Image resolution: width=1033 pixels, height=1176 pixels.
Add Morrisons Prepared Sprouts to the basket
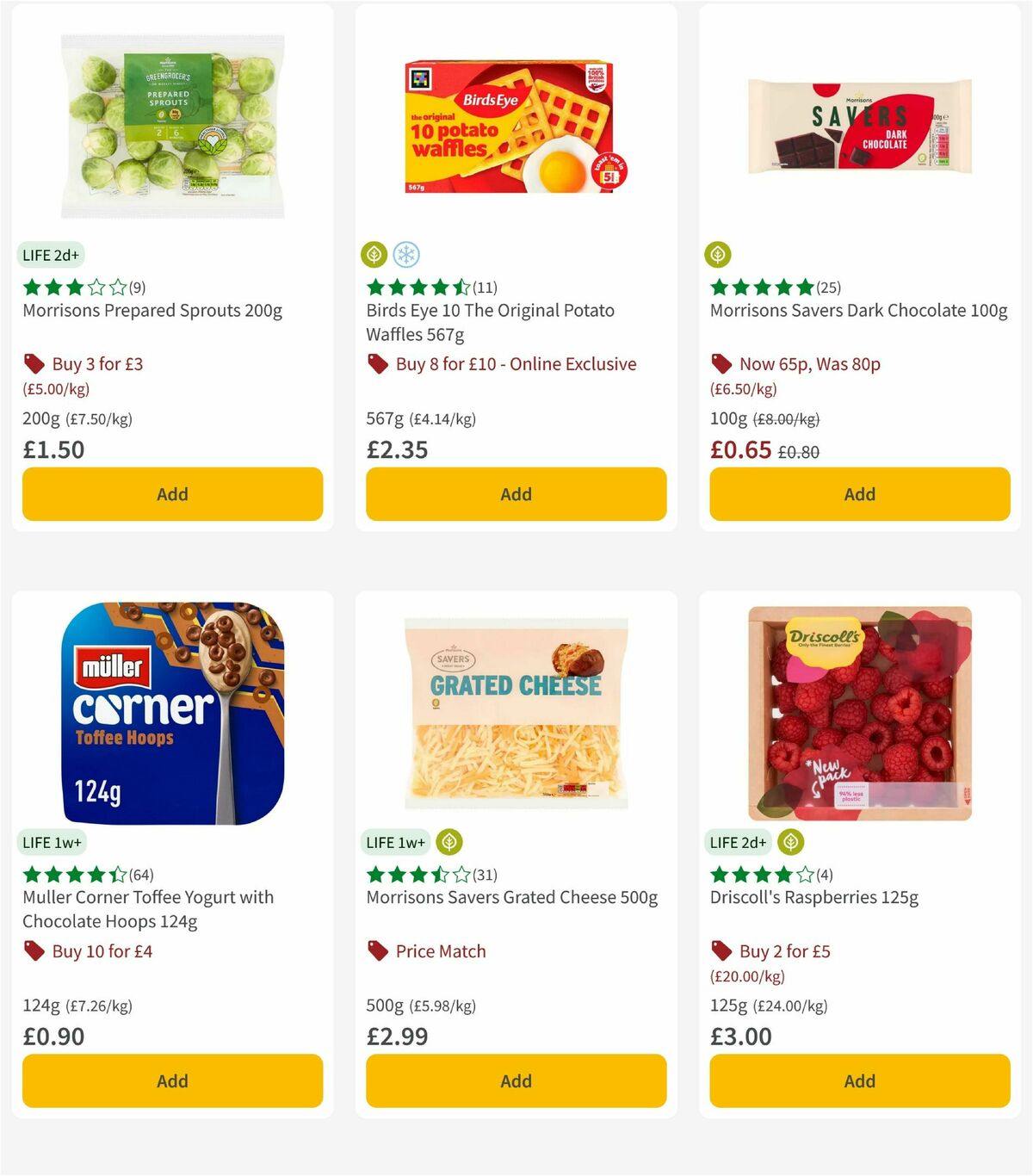pyautogui.click(x=172, y=494)
